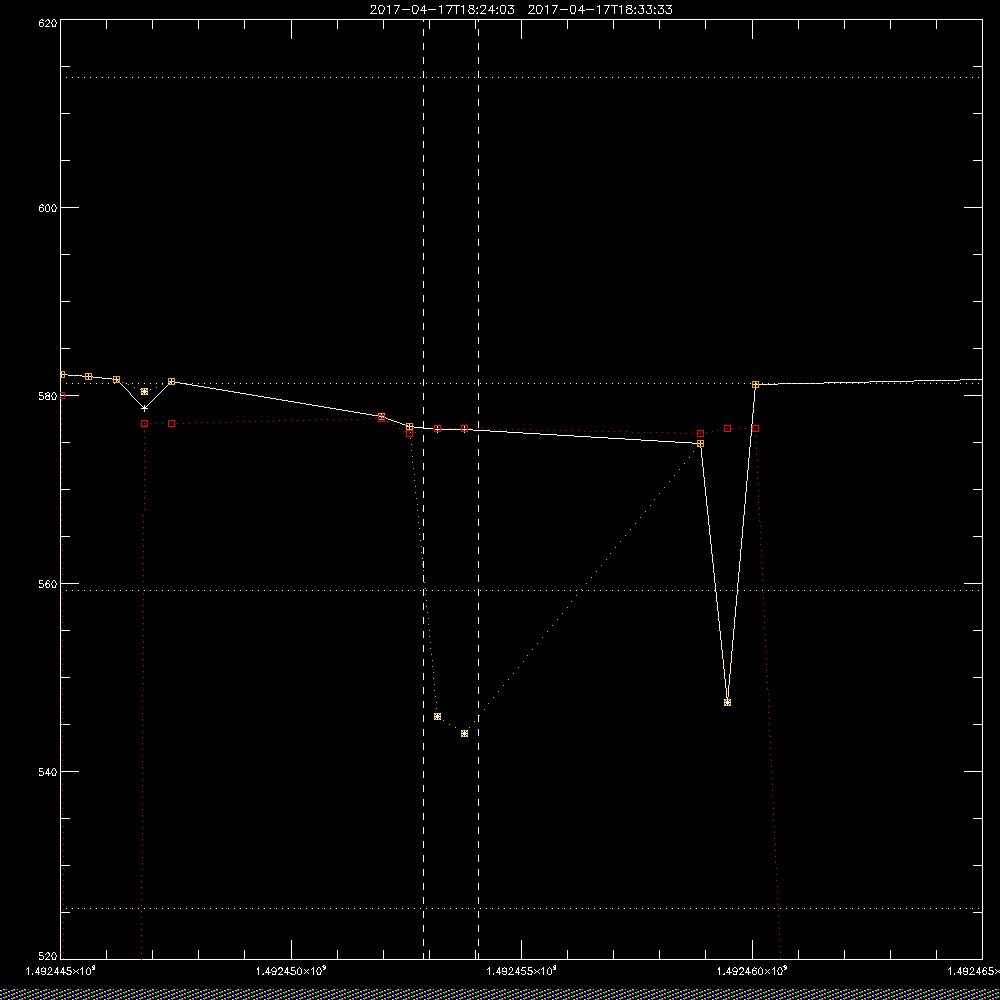The width and height of the screenshot is (1000, 1000).
Task: Click the 1.492460×10⁹ x-axis label
Action: (x=753, y=971)
